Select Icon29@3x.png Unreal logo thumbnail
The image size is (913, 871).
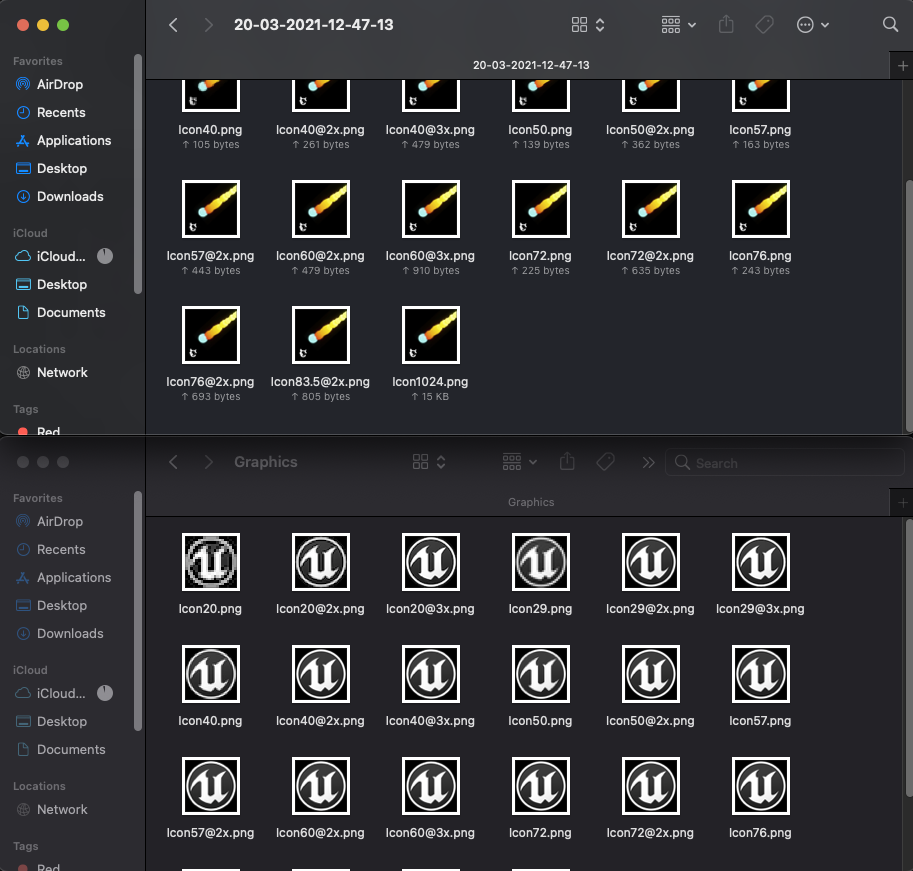(761, 562)
